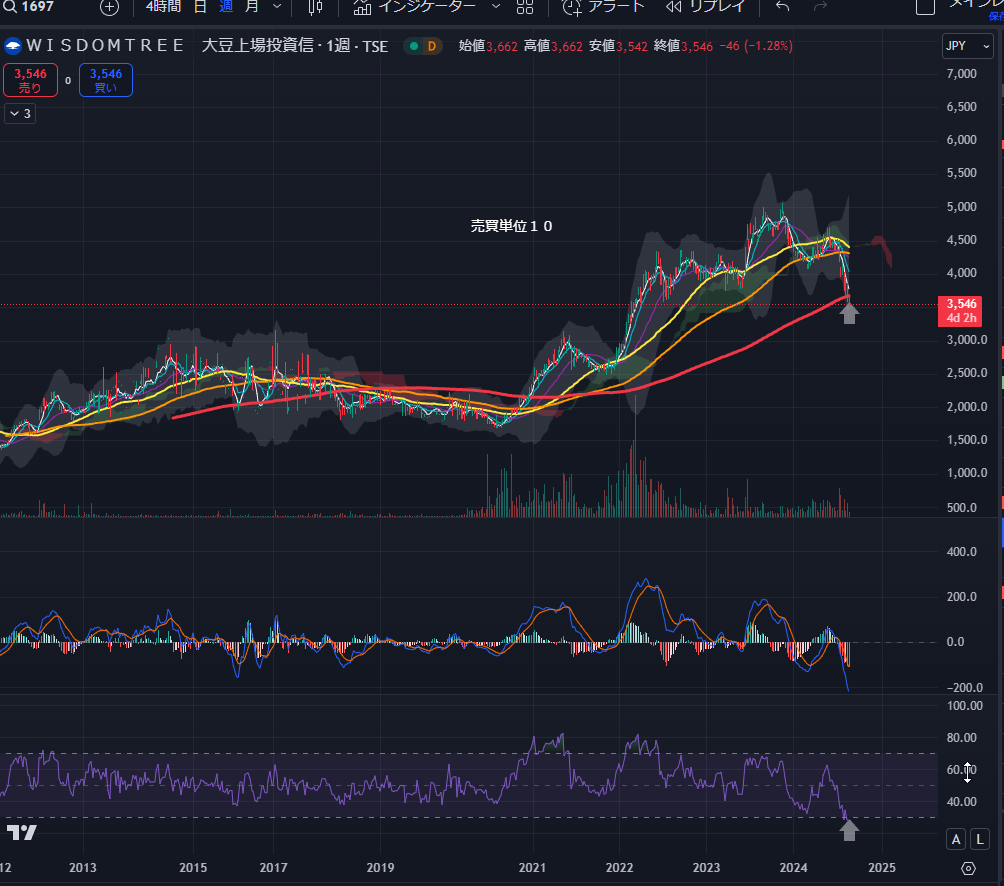Expand the favorite indicators dropdown arrow
The image size is (1004, 886).
(496, 6)
